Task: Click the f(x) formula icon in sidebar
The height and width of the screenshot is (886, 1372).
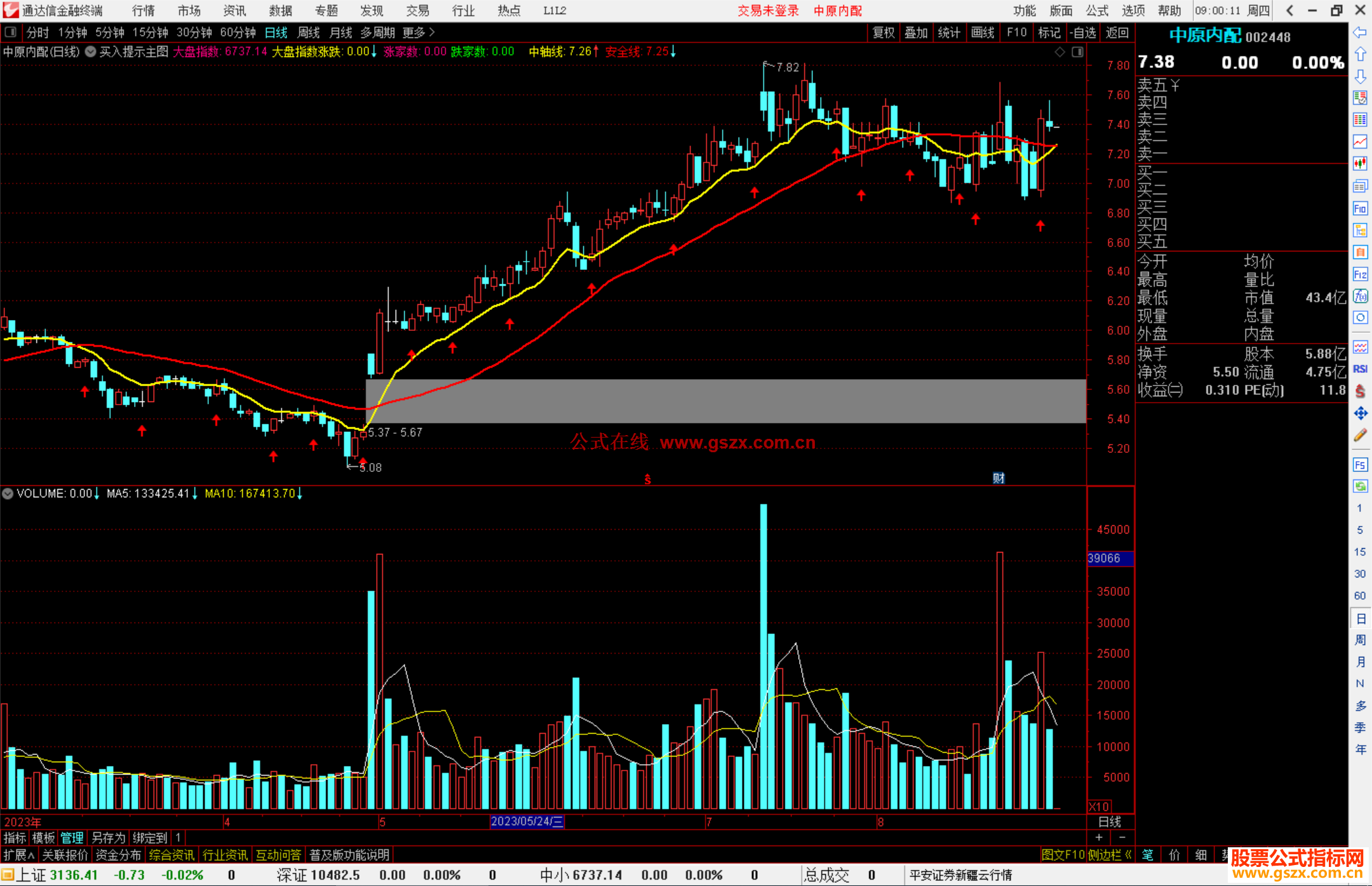Action: click(1360, 296)
